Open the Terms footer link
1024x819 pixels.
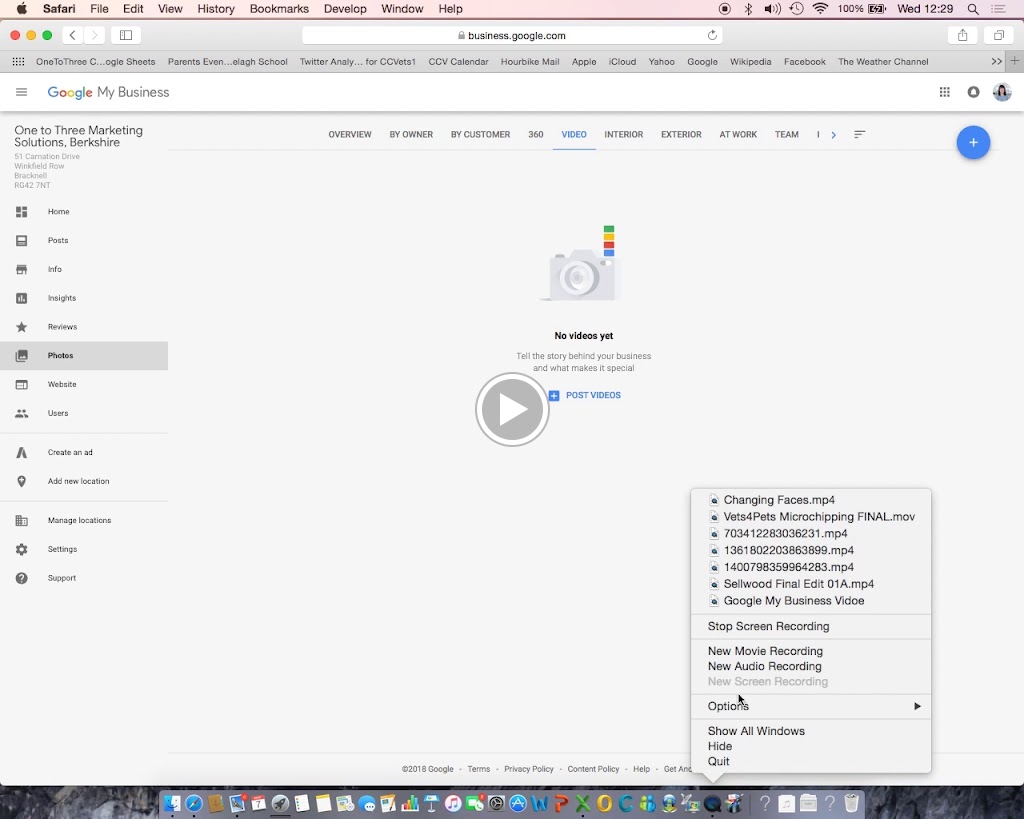pos(479,769)
